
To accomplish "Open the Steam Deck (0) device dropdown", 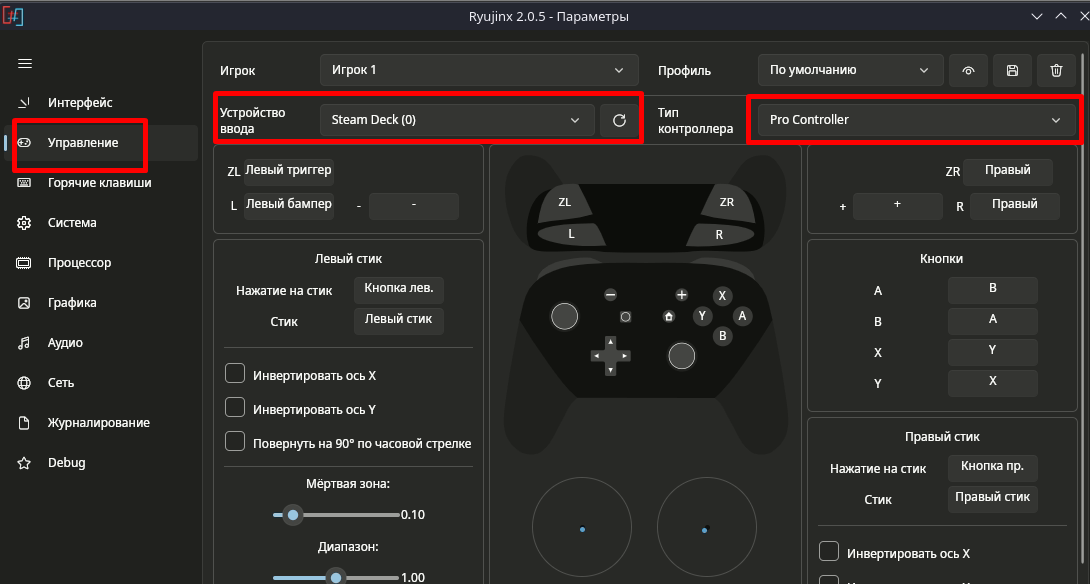I will pyautogui.click(x=457, y=120).
